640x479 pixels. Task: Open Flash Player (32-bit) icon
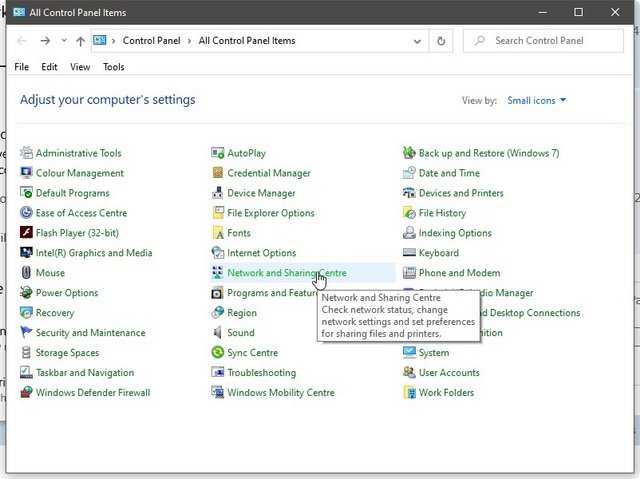pos(26,233)
